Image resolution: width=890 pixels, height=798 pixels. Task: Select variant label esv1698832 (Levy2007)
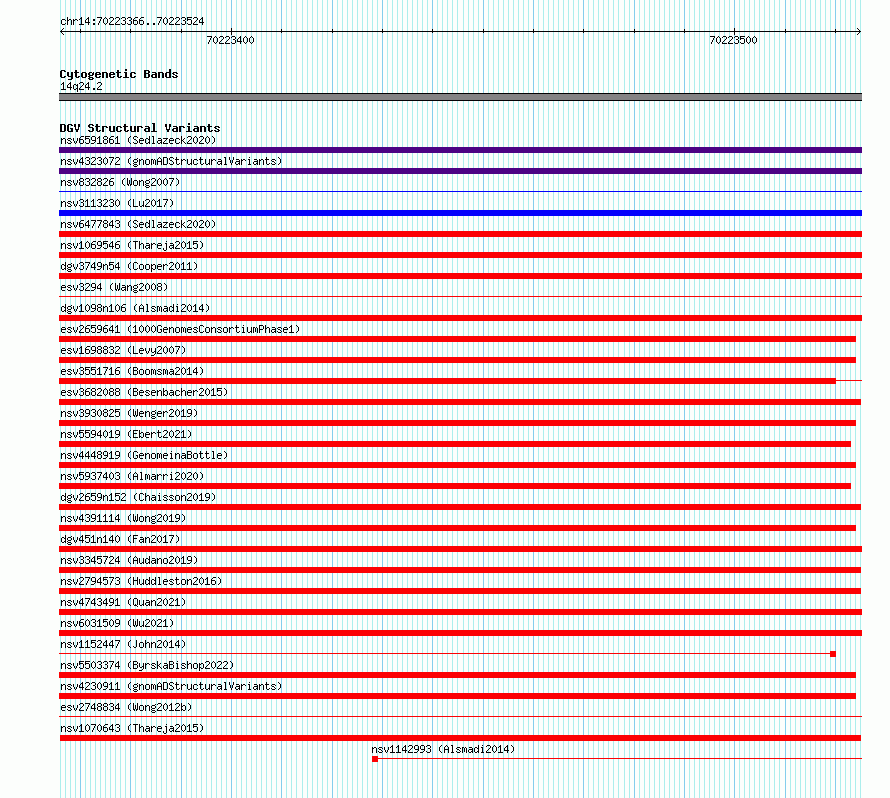pos(123,350)
